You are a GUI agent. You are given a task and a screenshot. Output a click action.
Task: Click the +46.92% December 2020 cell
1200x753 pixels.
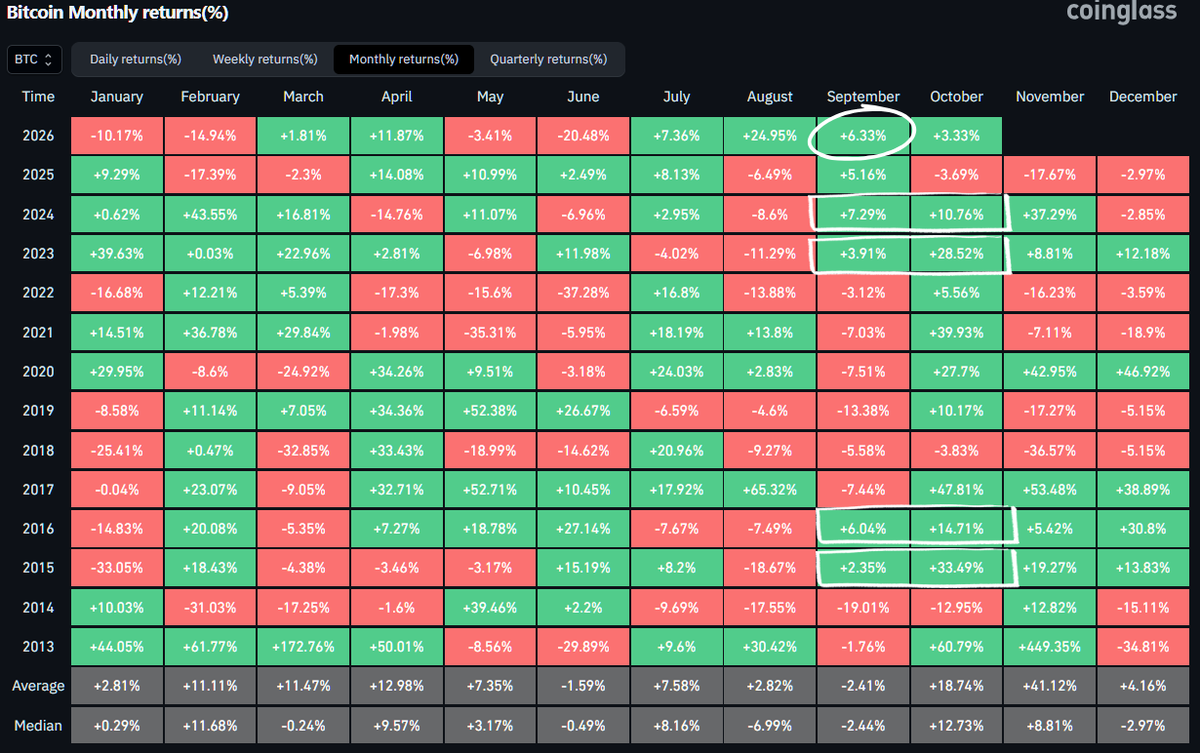pos(1143,372)
